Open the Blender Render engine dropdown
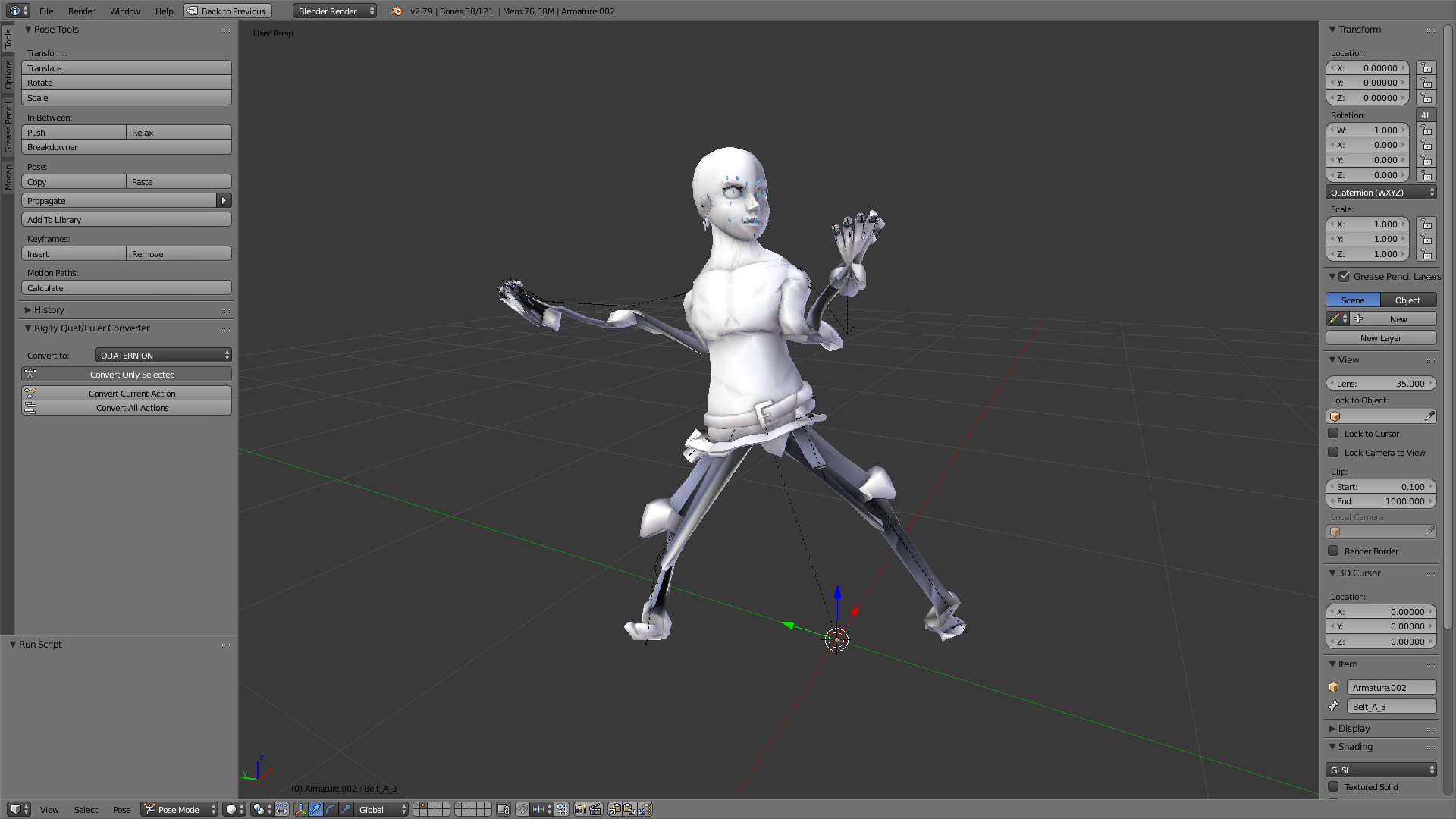The width and height of the screenshot is (1456, 819). 334,11
